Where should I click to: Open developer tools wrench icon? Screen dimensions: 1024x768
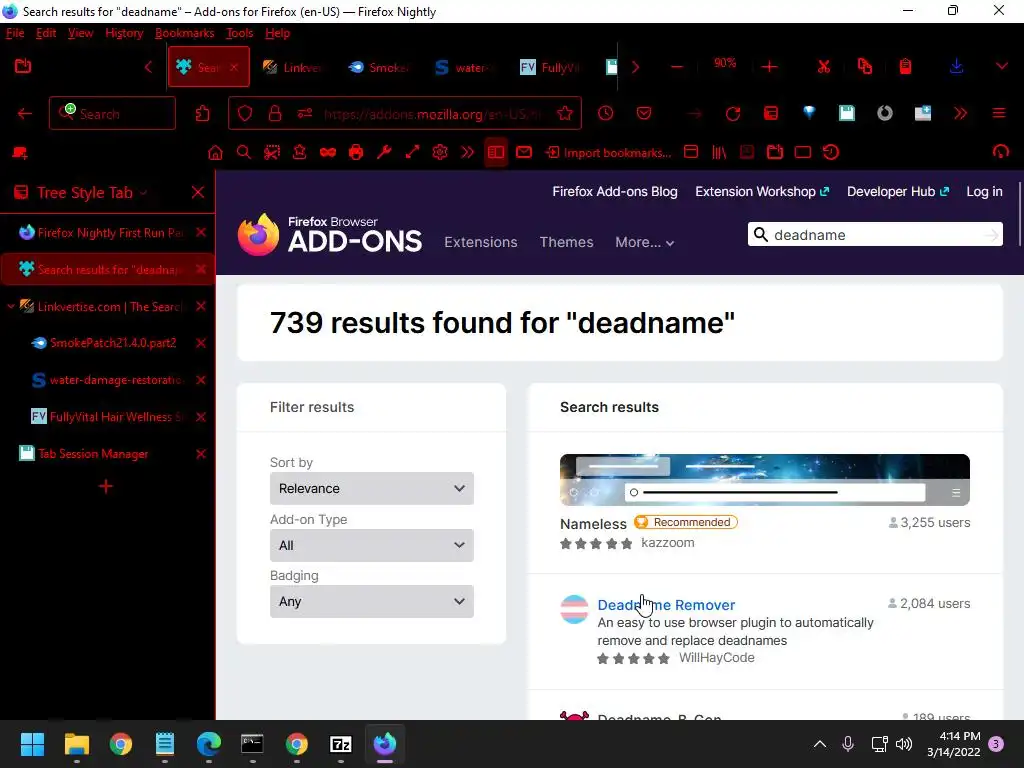(384, 153)
